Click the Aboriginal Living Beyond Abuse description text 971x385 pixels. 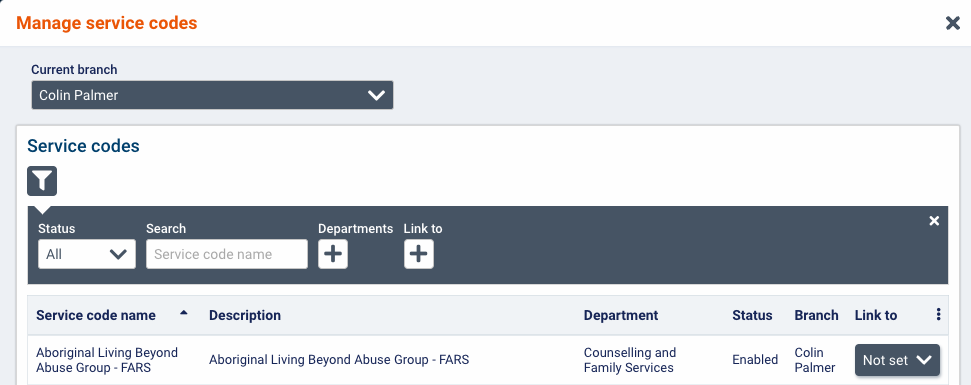[339, 360]
